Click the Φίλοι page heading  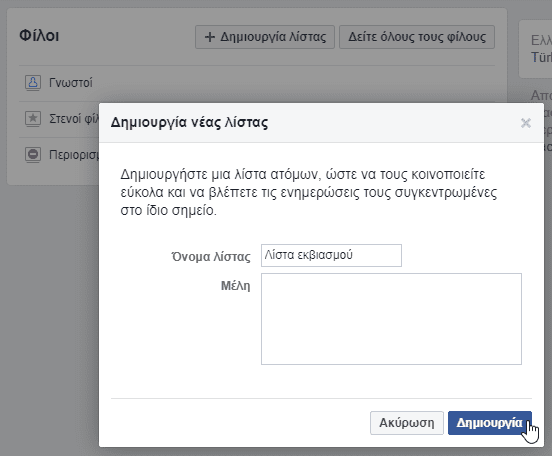(39, 36)
